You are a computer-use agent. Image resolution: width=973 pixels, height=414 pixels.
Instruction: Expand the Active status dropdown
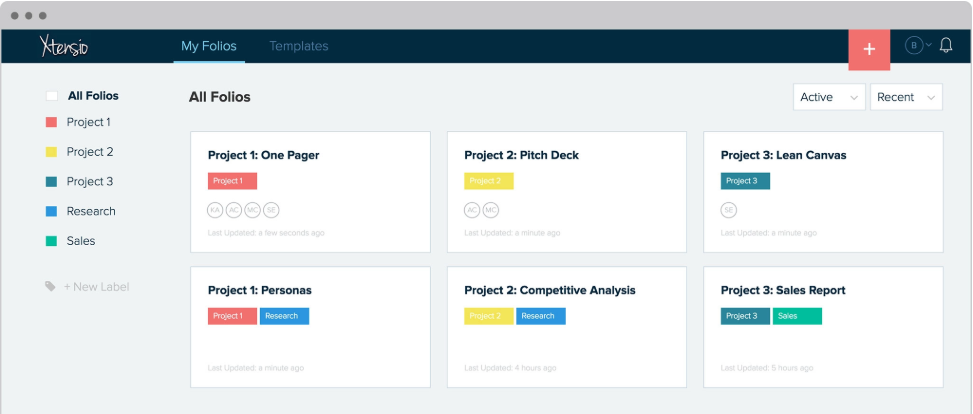(x=829, y=97)
